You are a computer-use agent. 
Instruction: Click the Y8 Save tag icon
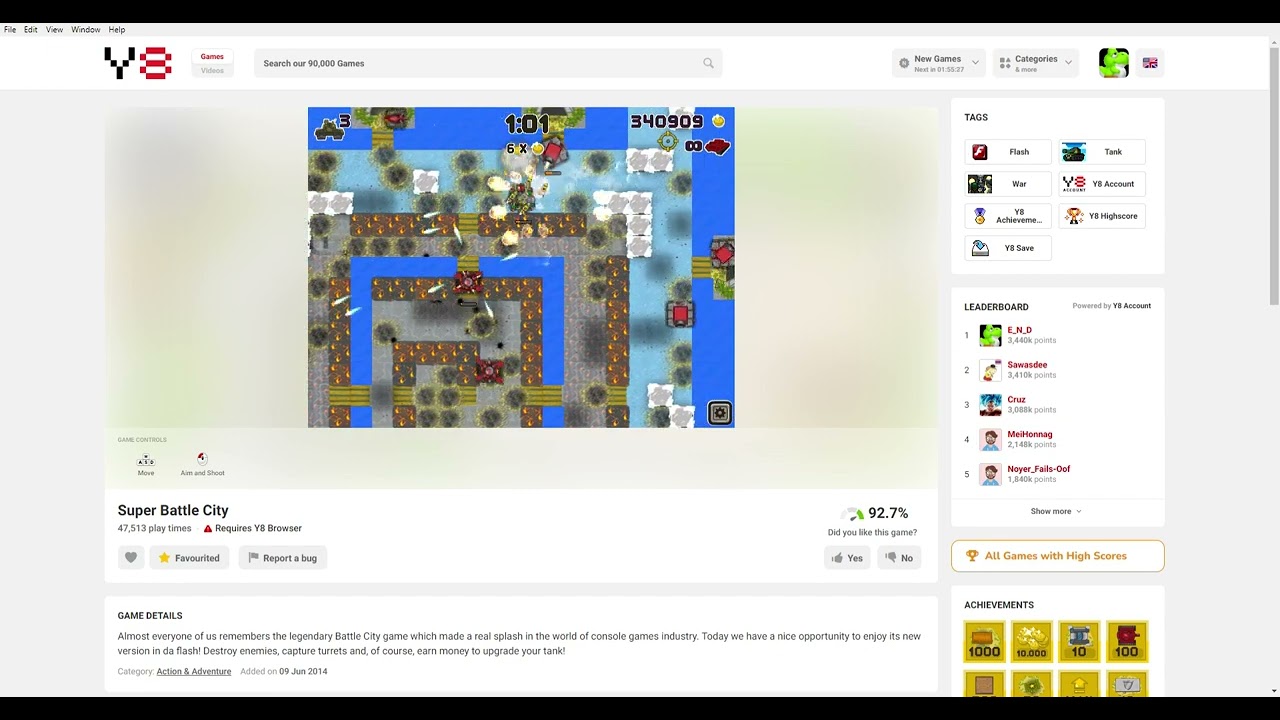point(980,248)
